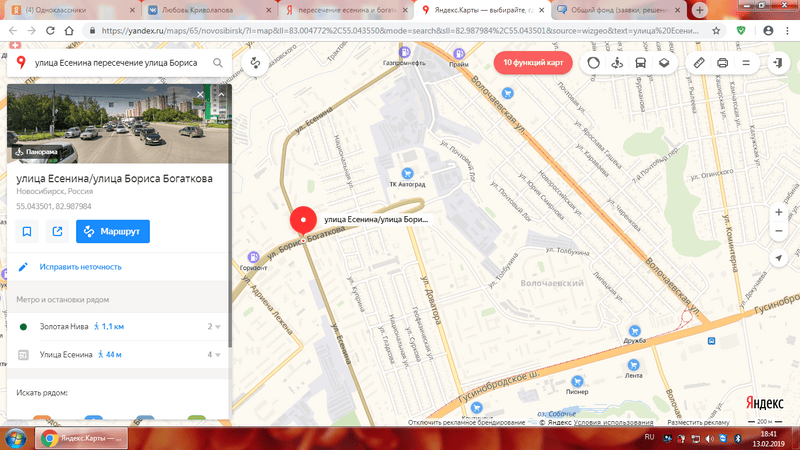Save place with the bookmark icon
Image resolution: width=800 pixels, height=450 pixels.
click(x=27, y=232)
